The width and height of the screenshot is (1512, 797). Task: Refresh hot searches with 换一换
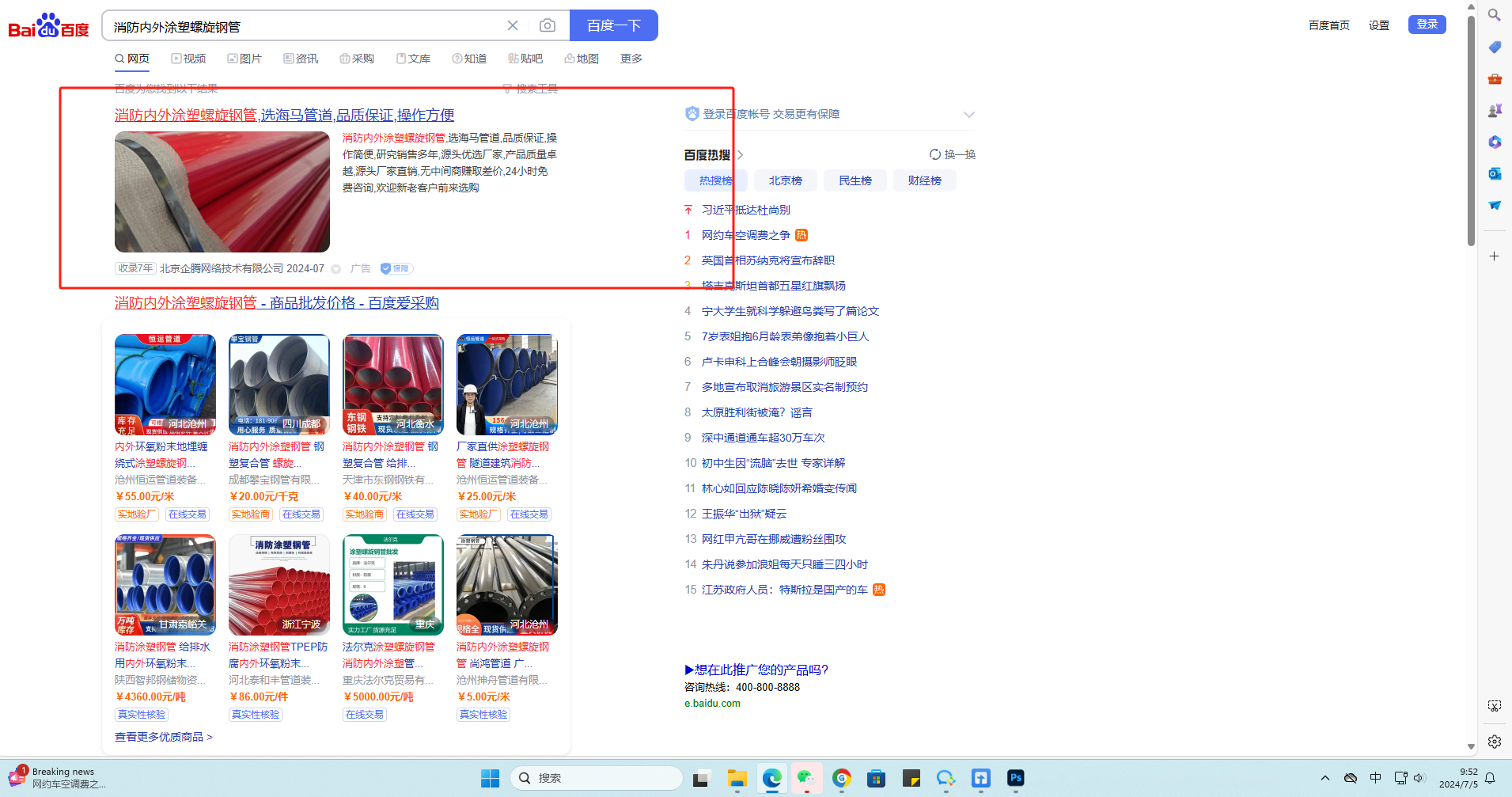pos(953,154)
